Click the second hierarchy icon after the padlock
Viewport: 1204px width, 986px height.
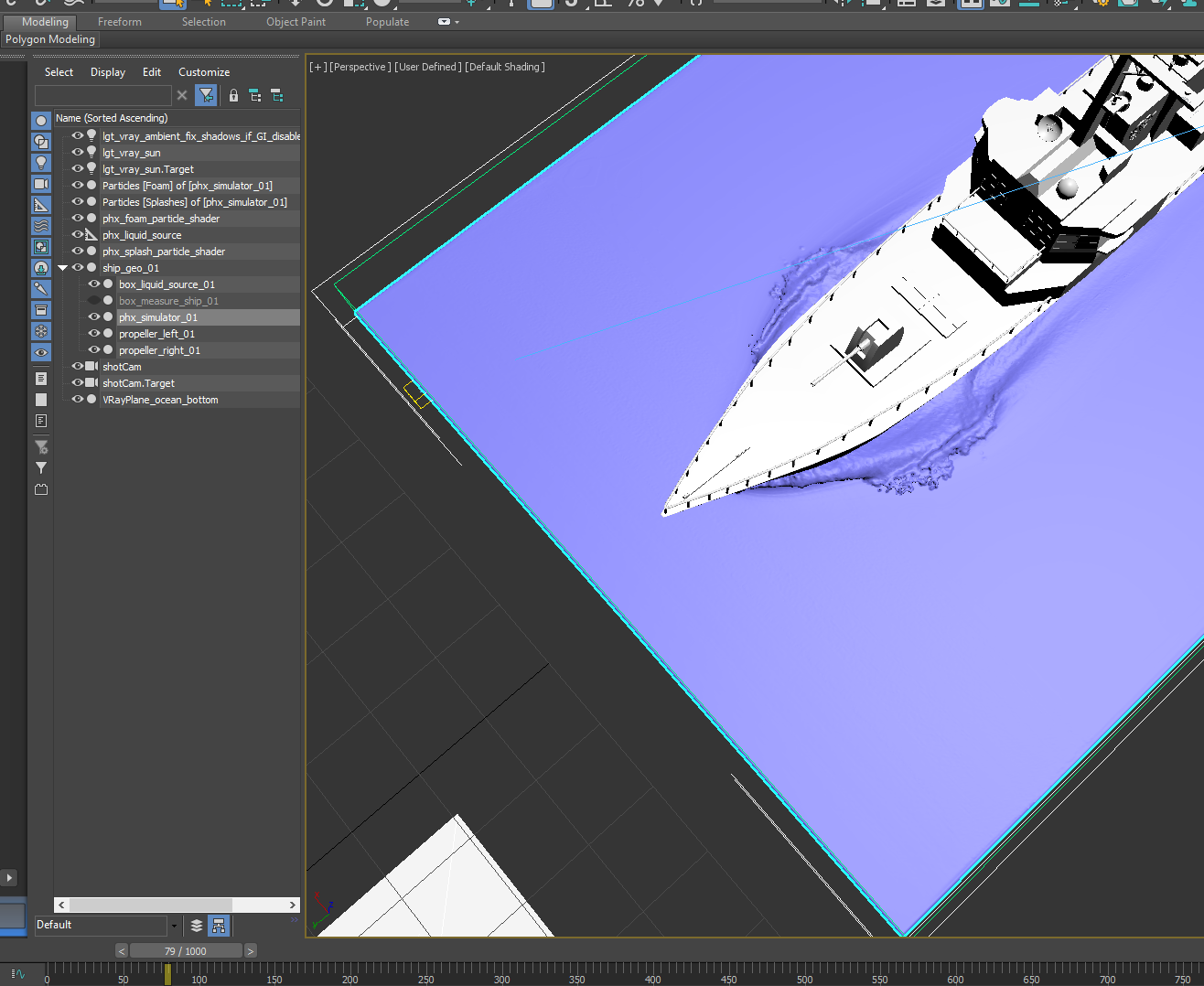tap(276, 95)
